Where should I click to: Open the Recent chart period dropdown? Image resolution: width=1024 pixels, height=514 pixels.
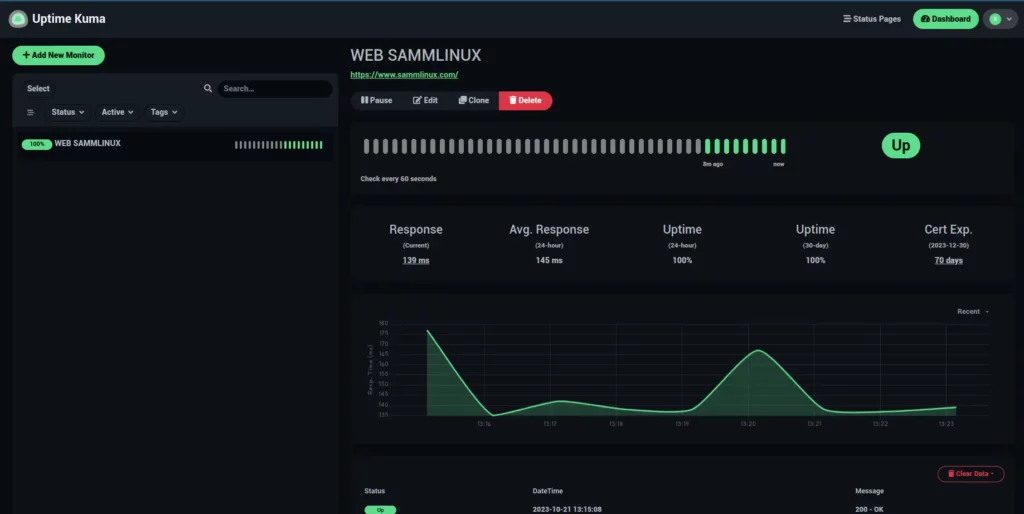point(972,312)
